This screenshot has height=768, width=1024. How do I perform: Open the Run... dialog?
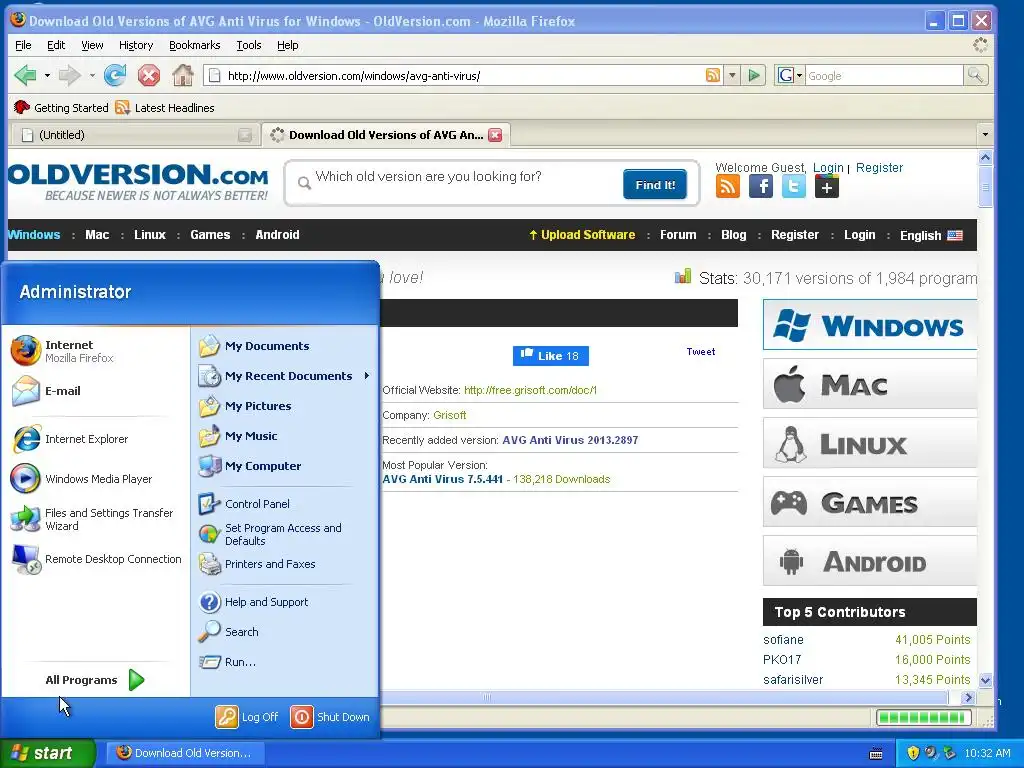point(286,662)
